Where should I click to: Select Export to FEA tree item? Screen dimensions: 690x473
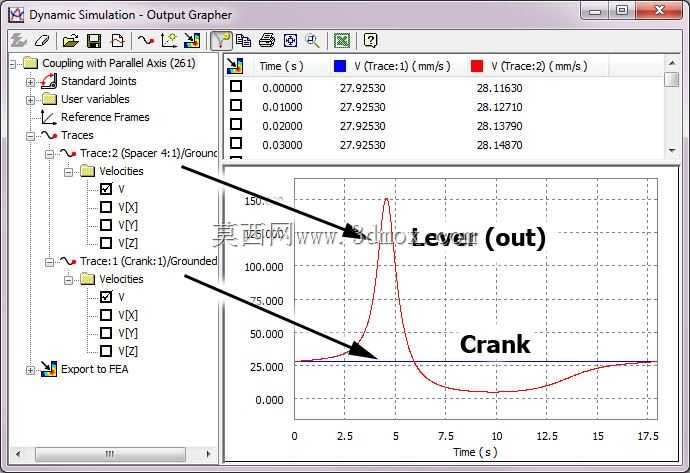95,369
